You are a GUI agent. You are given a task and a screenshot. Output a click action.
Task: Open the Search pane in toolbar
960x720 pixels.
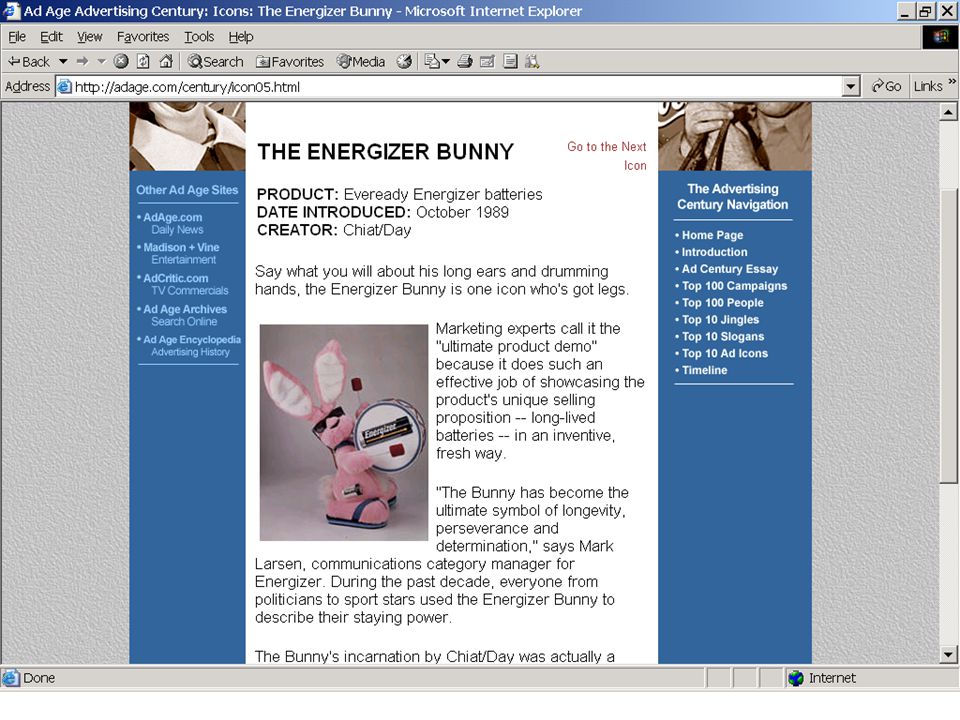[x=216, y=61]
